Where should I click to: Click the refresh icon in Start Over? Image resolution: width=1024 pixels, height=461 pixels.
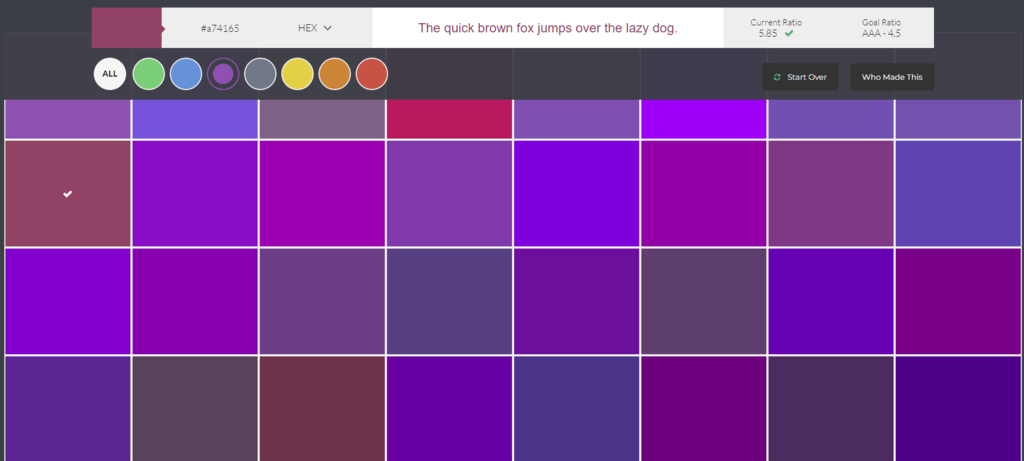[x=776, y=77]
